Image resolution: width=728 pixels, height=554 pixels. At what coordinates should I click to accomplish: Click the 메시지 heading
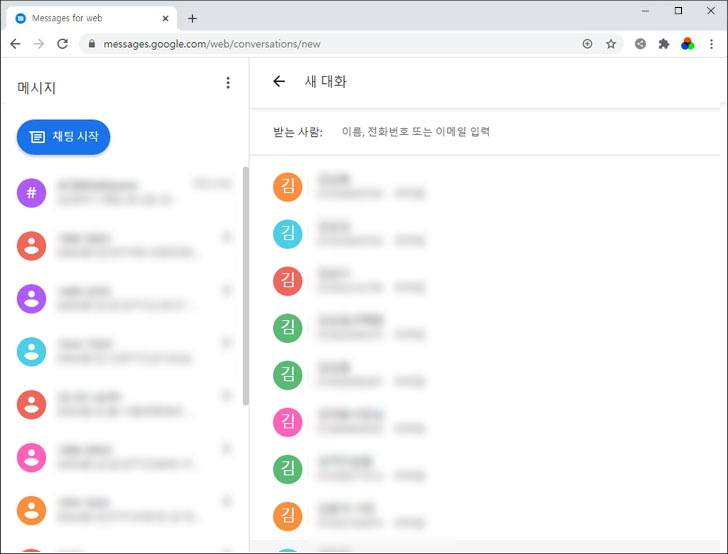[36, 87]
